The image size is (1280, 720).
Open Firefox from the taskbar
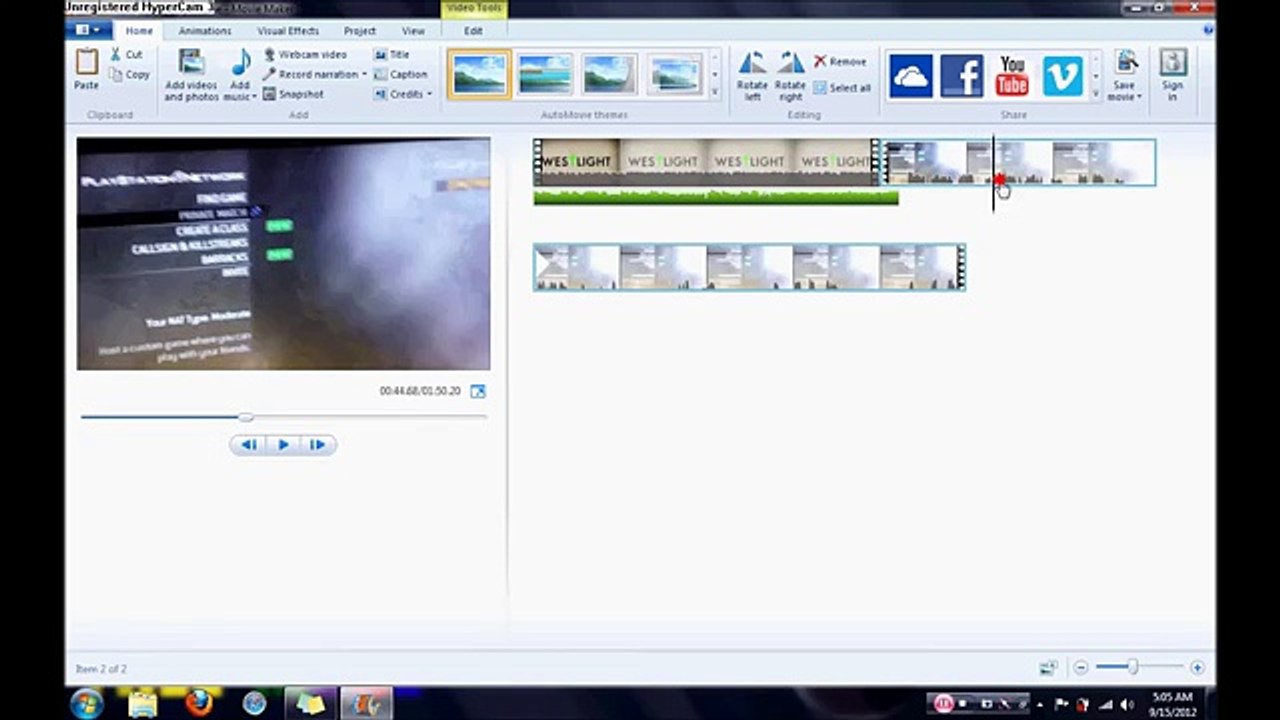click(x=198, y=704)
